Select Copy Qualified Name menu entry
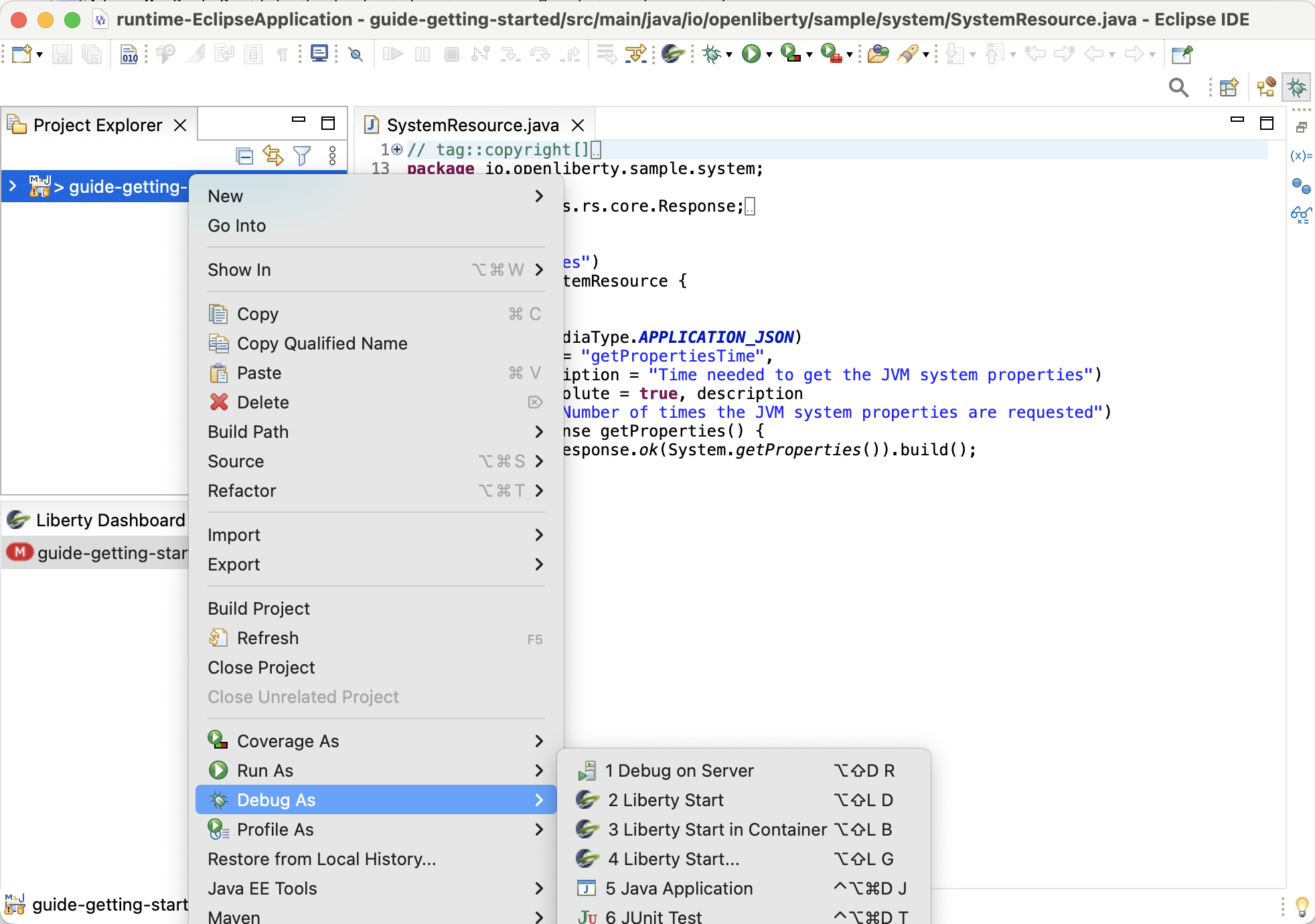The height and width of the screenshot is (924, 1315). pos(376,343)
